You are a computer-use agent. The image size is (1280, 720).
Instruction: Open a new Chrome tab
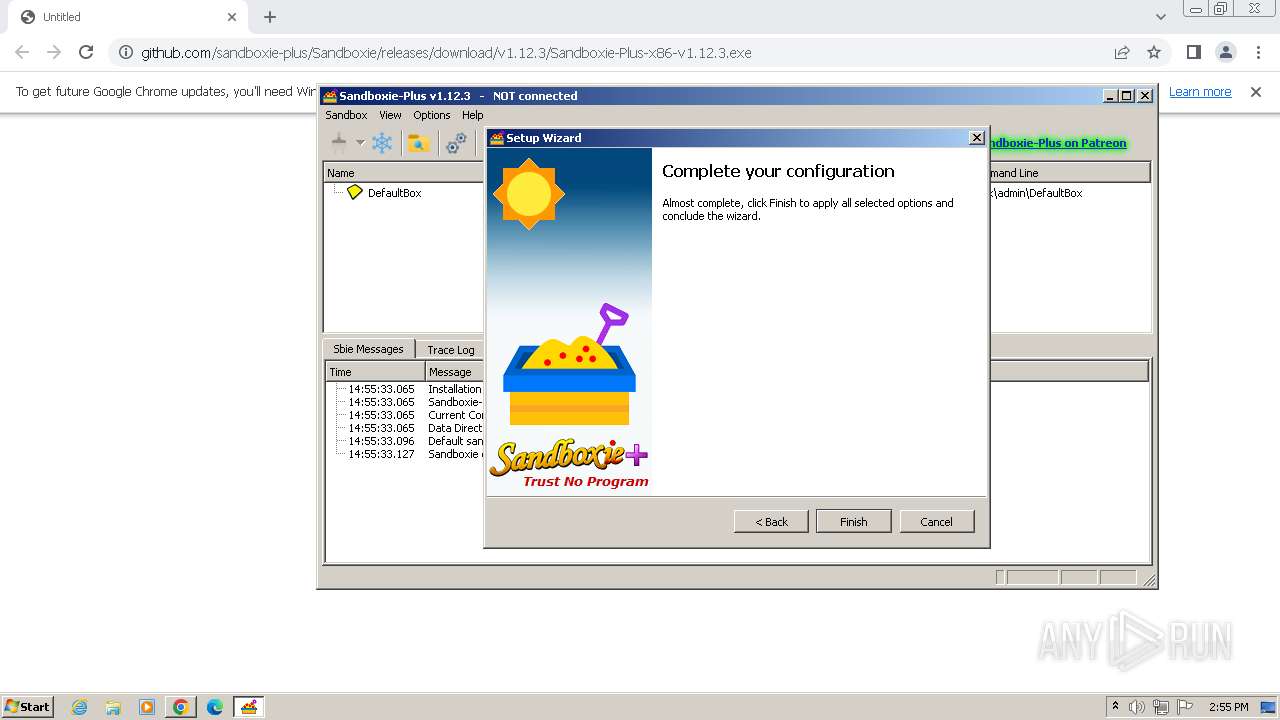click(x=270, y=17)
